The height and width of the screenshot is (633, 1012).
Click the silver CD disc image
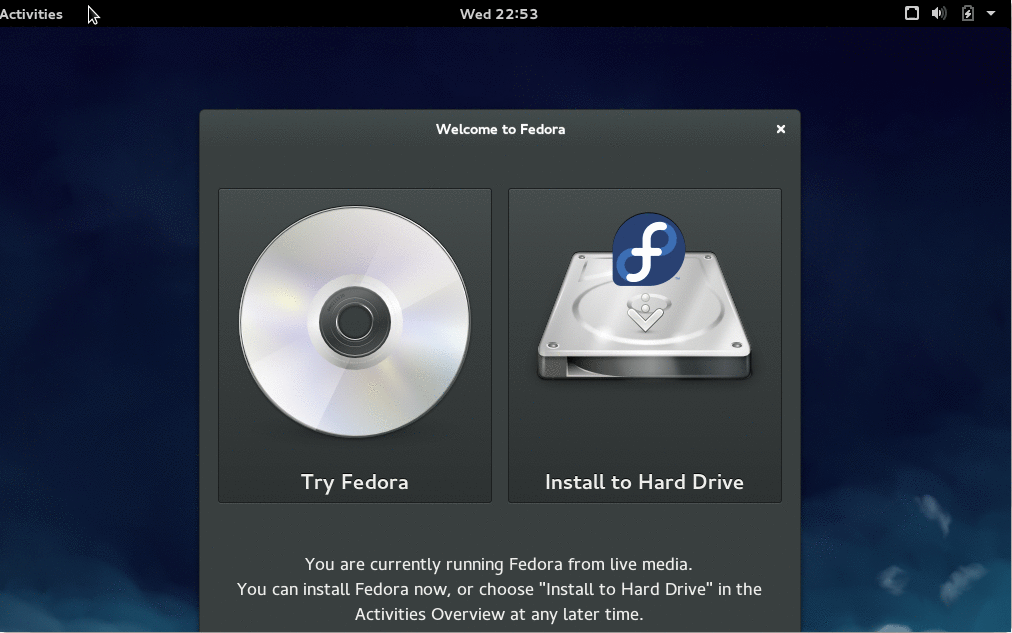click(355, 321)
